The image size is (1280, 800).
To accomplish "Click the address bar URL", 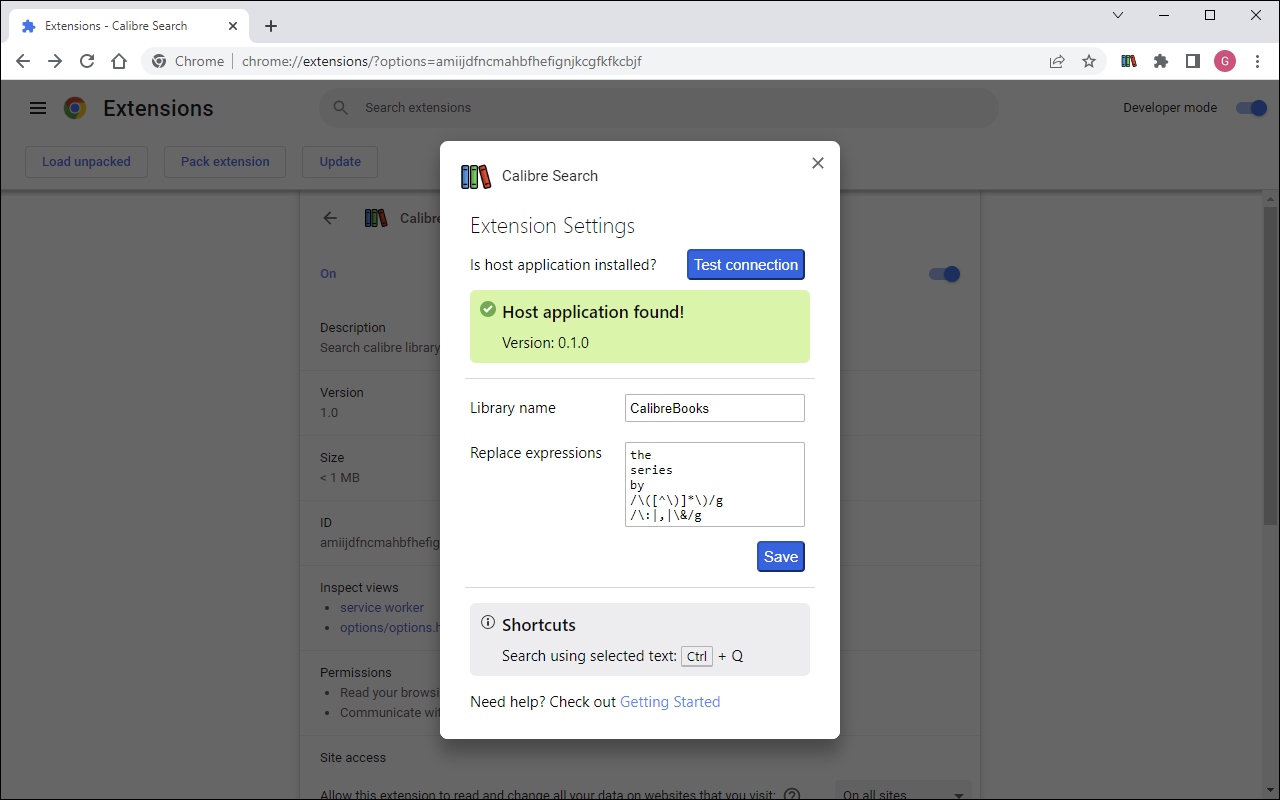I will (x=441, y=61).
